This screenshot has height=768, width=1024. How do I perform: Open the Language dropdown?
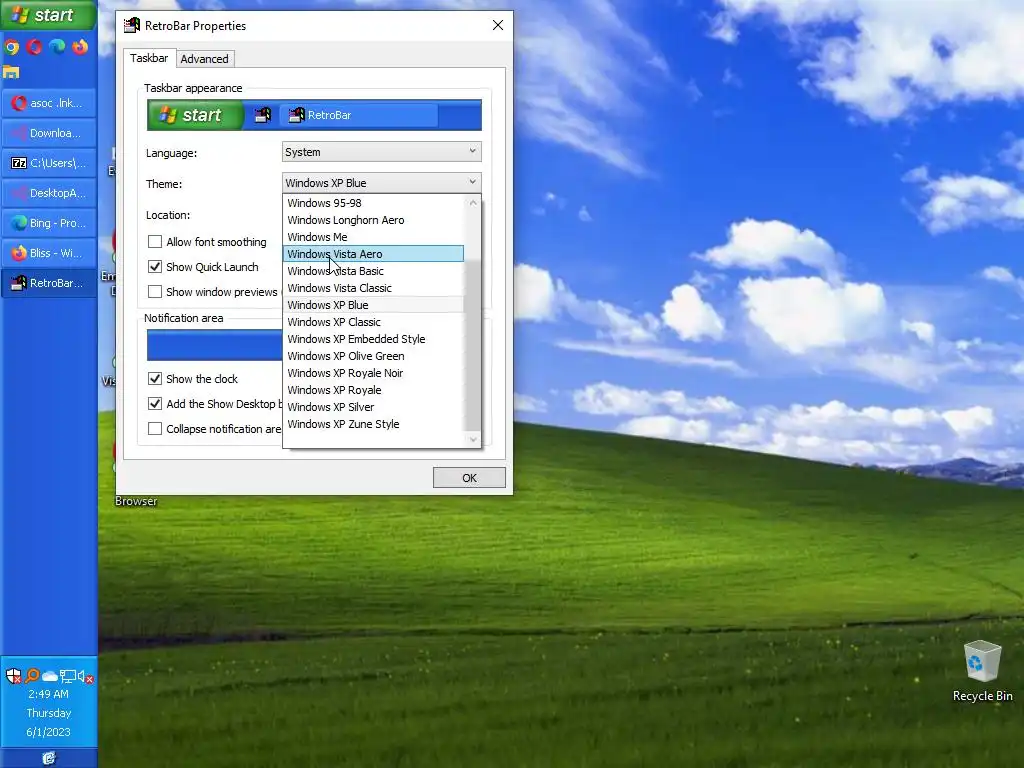pos(381,152)
